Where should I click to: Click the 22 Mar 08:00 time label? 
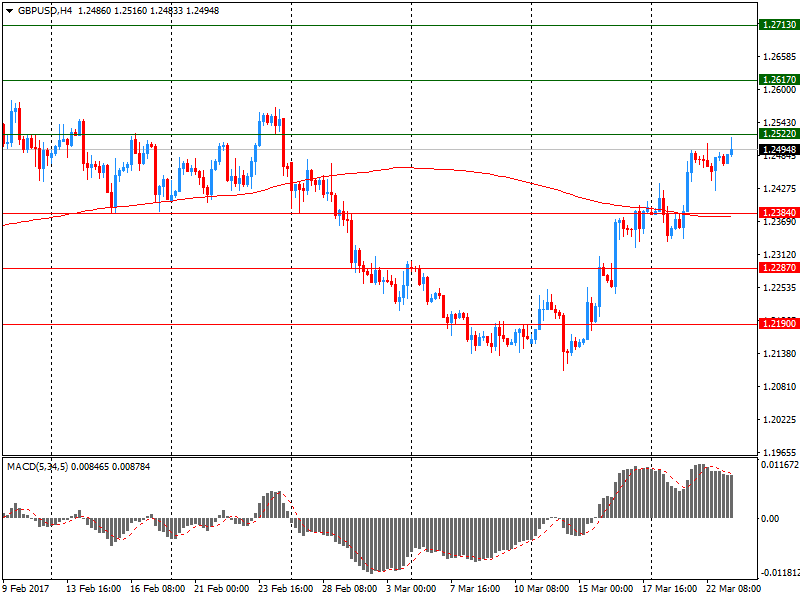tap(733, 589)
